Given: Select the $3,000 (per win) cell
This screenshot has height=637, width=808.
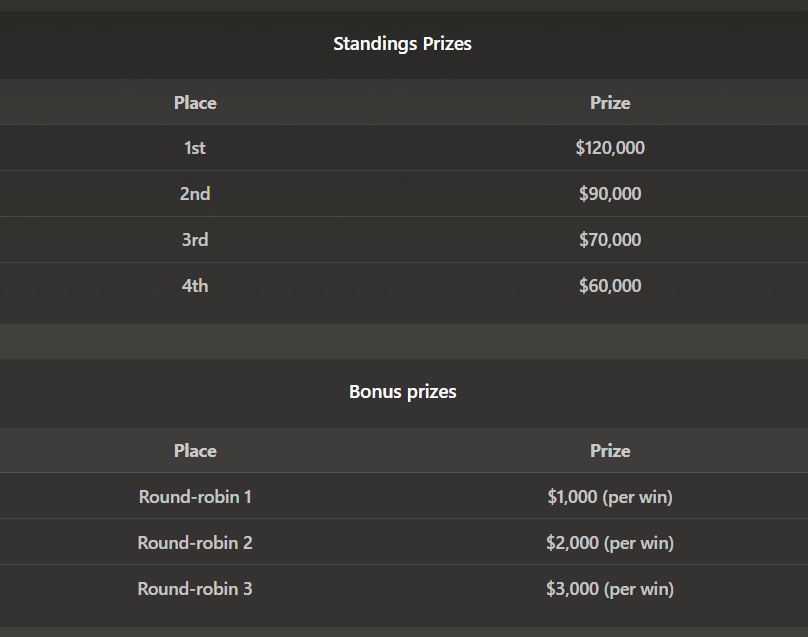Looking at the screenshot, I should [x=610, y=589].
